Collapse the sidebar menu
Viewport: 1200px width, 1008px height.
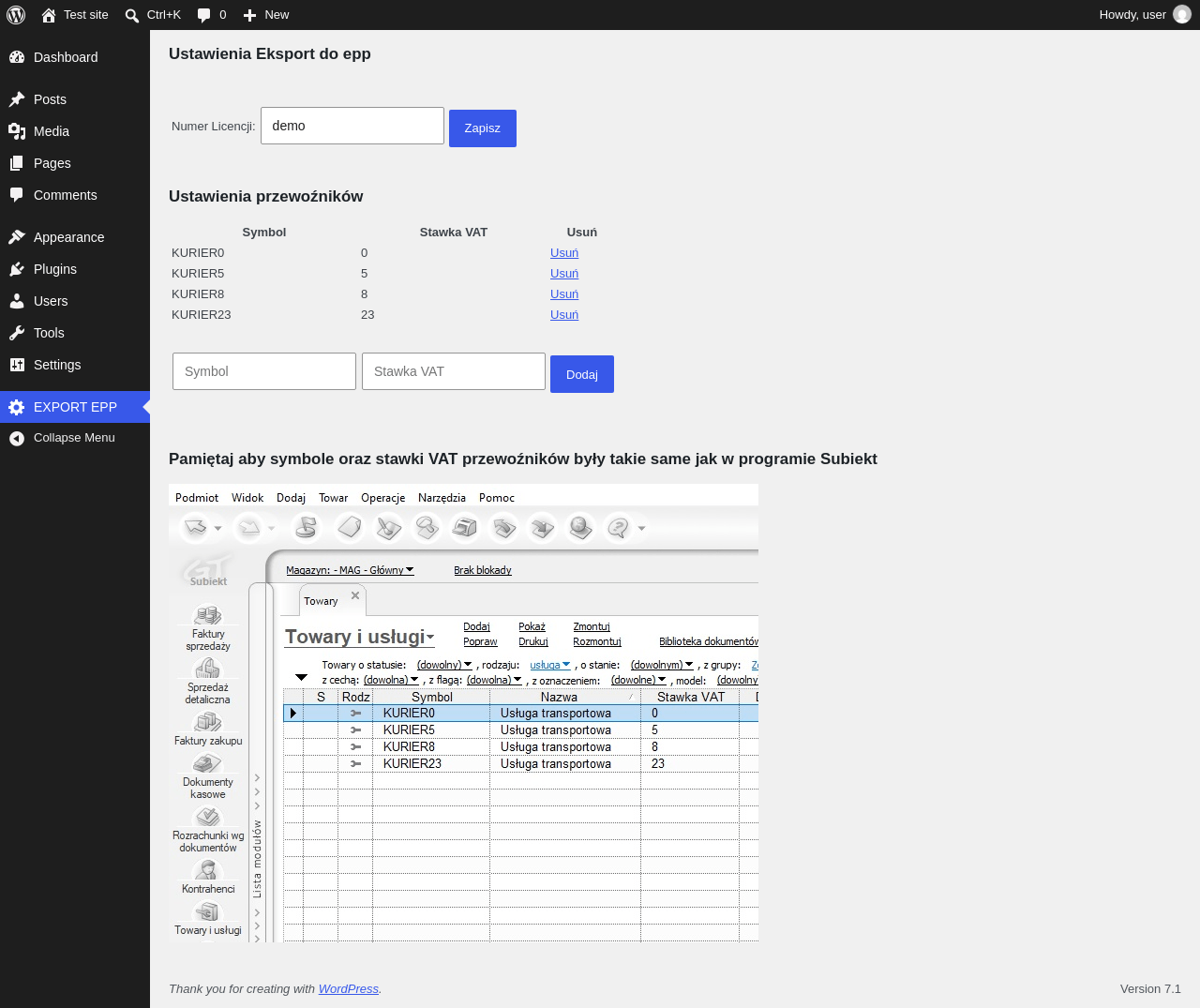point(75,438)
